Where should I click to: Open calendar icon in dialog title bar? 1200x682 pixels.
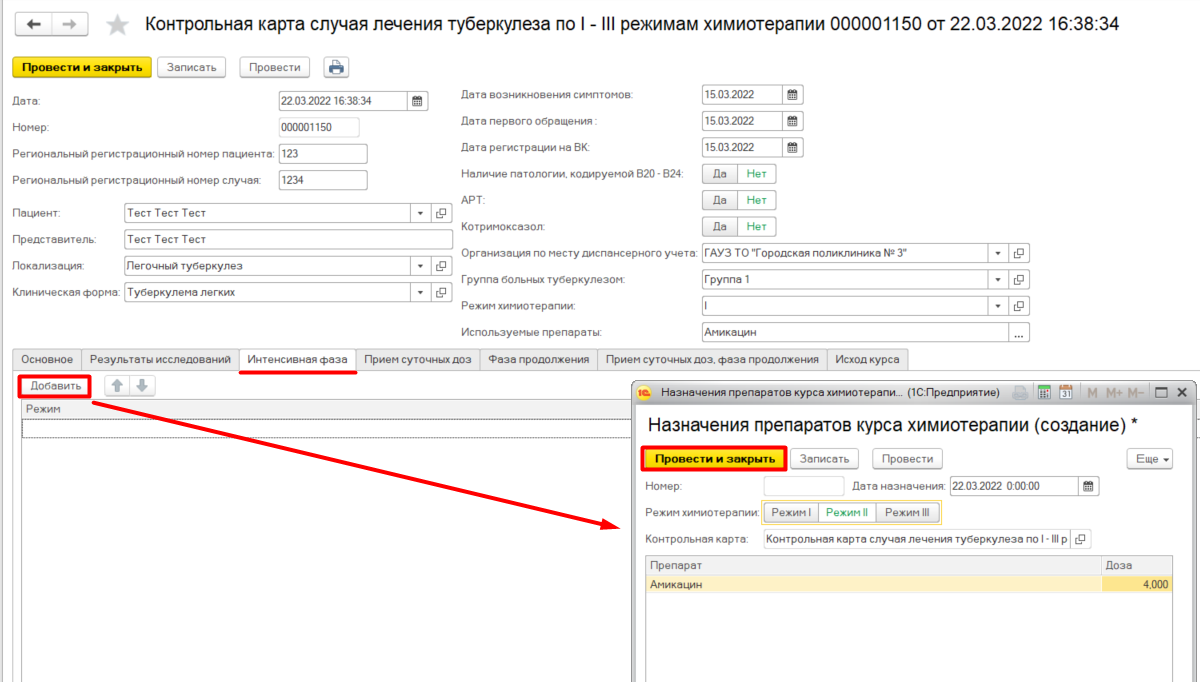click(x=1065, y=392)
